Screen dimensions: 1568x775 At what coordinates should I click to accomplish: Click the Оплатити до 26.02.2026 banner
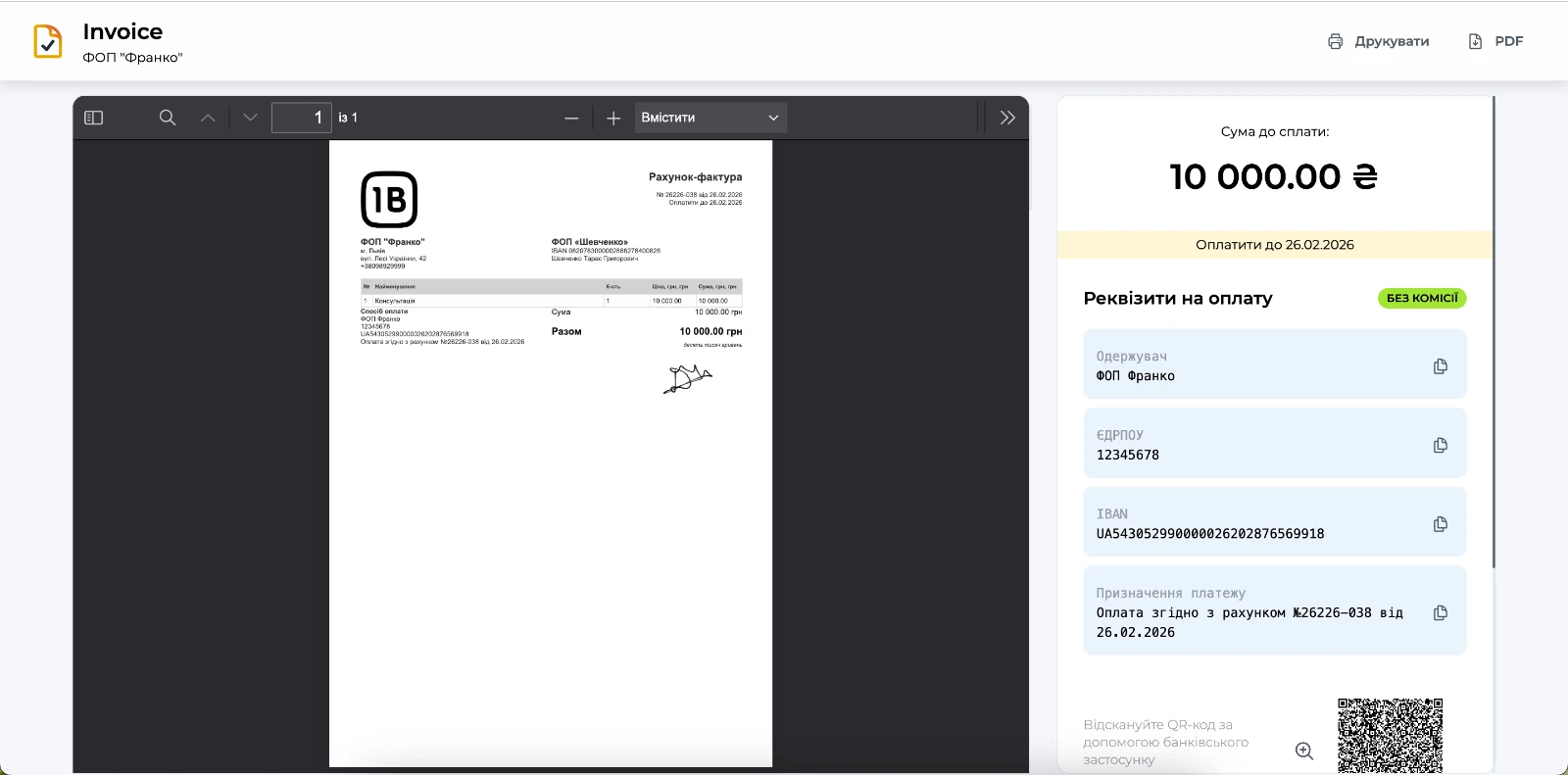click(x=1275, y=245)
